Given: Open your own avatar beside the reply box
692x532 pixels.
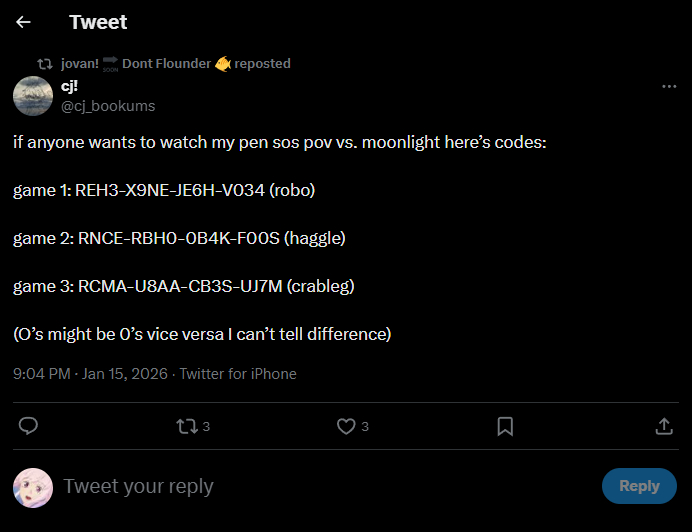Looking at the screenshot, I should coord(33,486).
